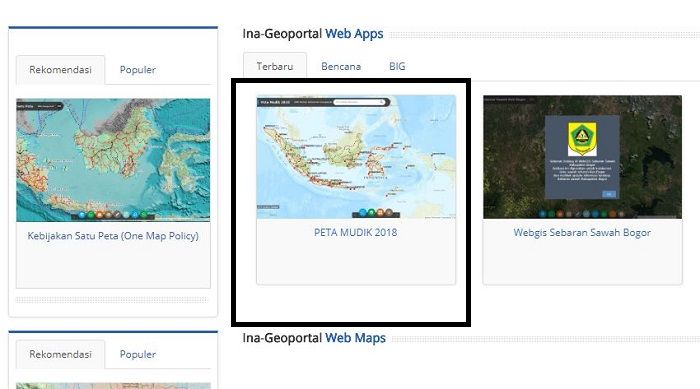Click the One Map Policy map thumbnail
Viewport: 700px width, 389px height.
(x=113, y=160)
